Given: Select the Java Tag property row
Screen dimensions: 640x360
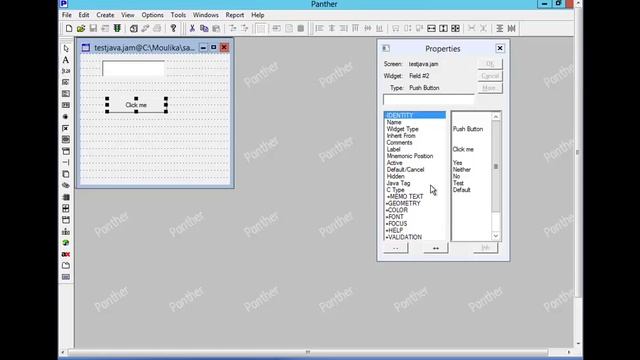Looking at the screenshot, I should tap(398, 183).
